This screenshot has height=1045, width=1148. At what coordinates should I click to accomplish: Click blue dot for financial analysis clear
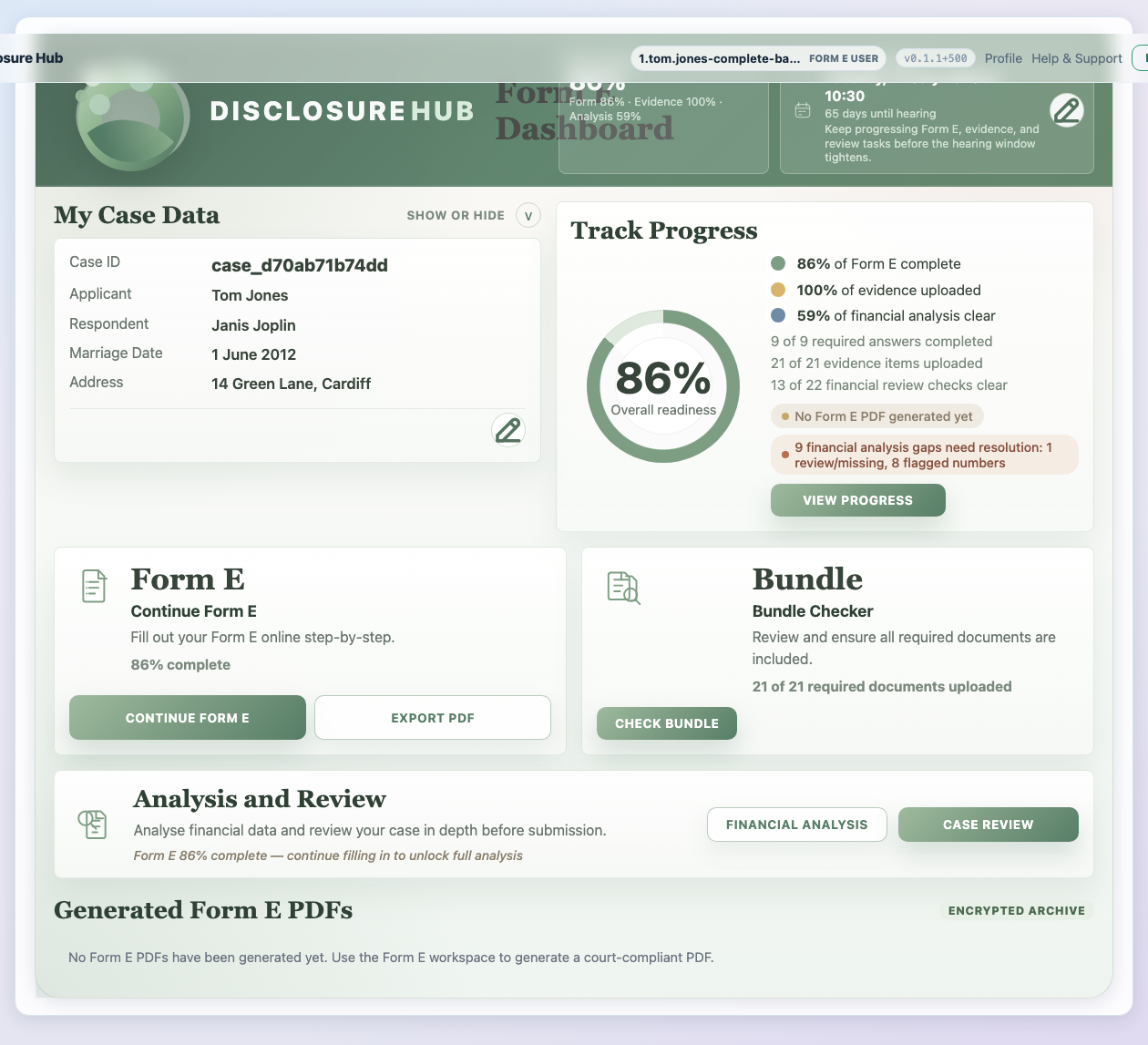tap(778, 315)
